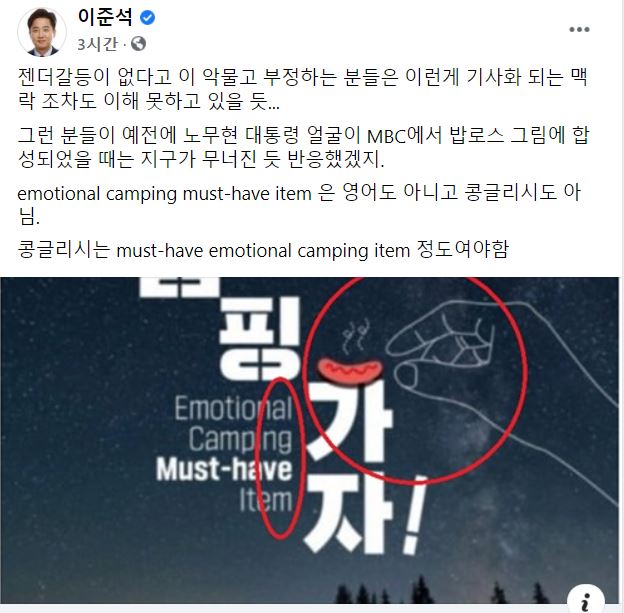
Task: Click the large "핑" poster character
Action: pyautogui.click(x=259, y=338)
